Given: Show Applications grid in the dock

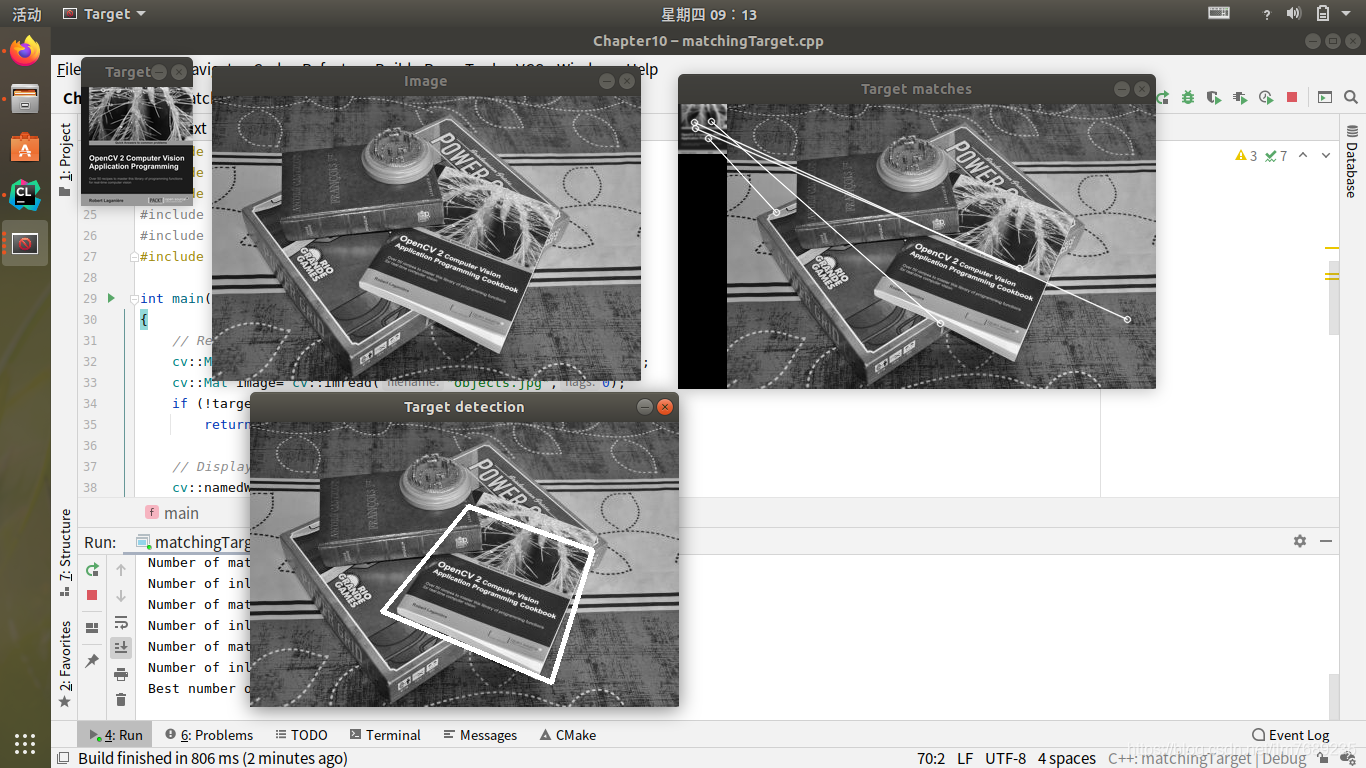Looking at the screenshot, I should [25, 743].
